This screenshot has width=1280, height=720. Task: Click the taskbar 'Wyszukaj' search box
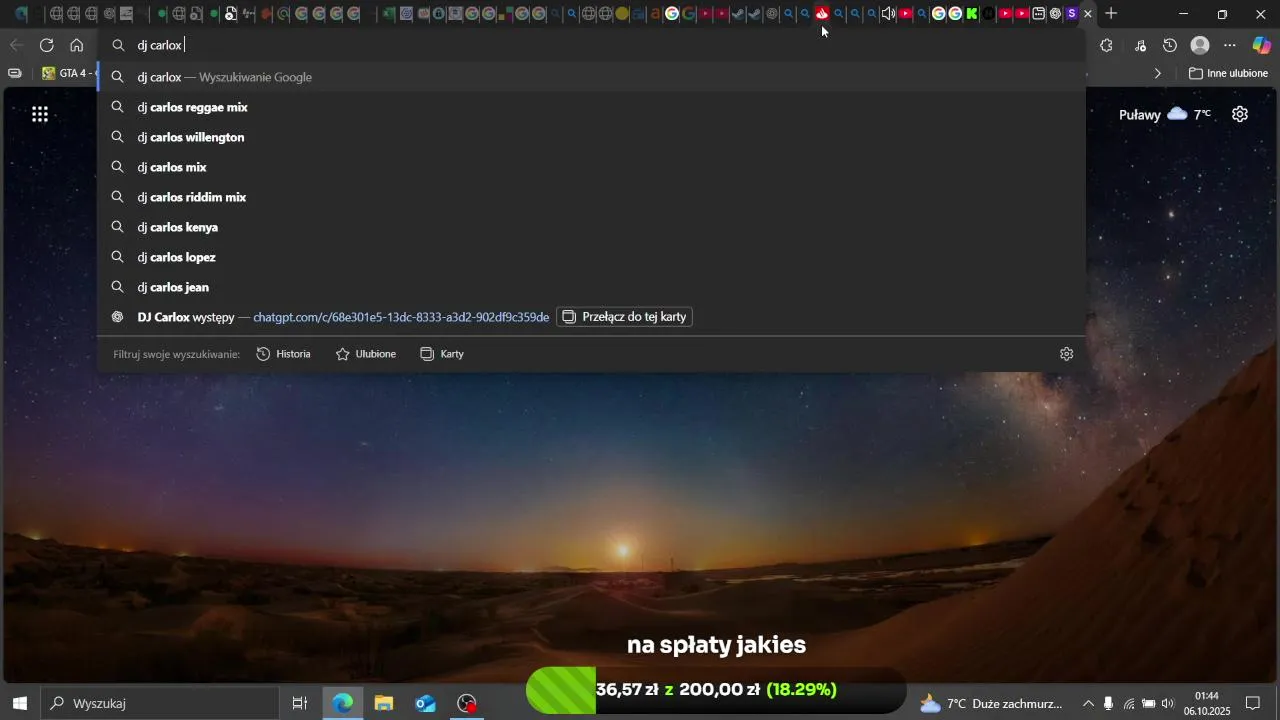point(159,703)
